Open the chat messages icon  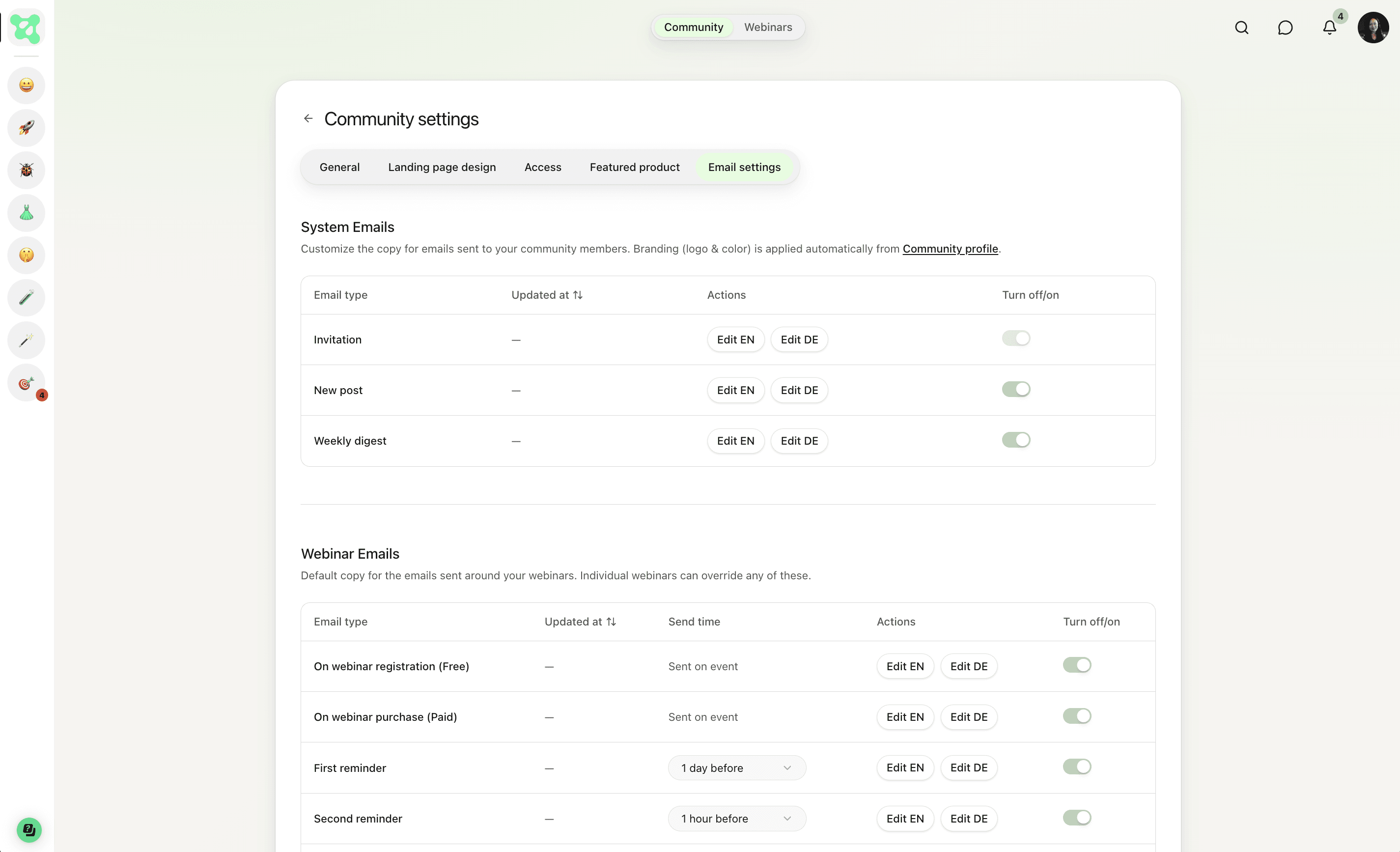coord(1285,28)
